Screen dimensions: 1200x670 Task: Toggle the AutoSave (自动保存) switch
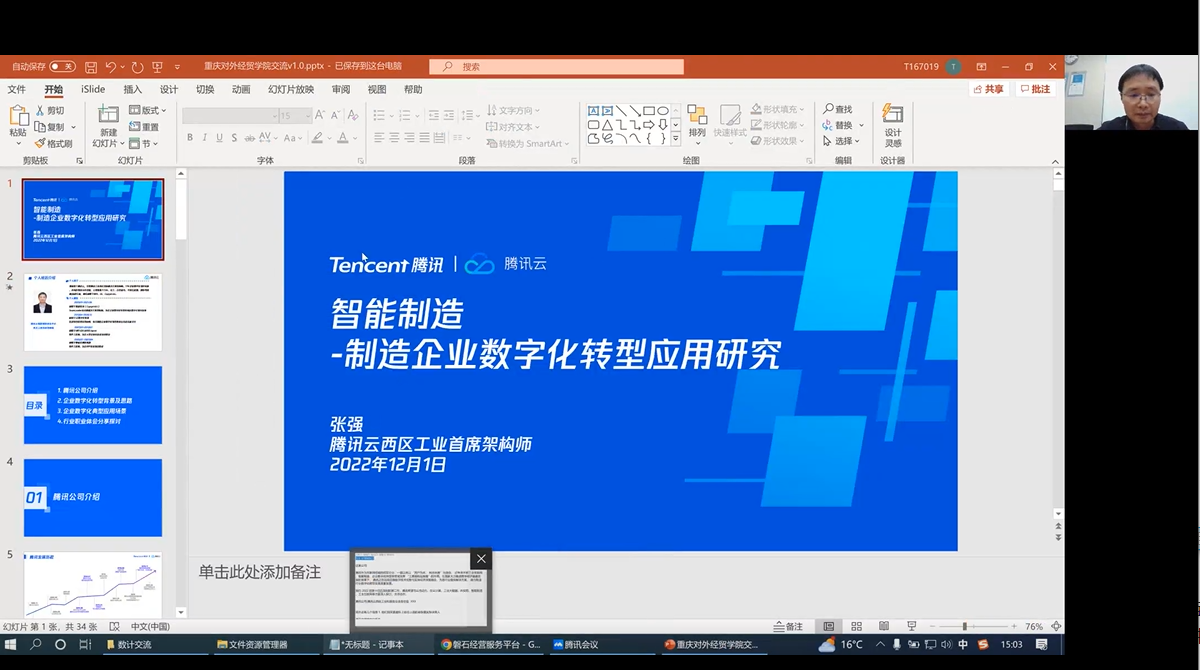[62, 67]
